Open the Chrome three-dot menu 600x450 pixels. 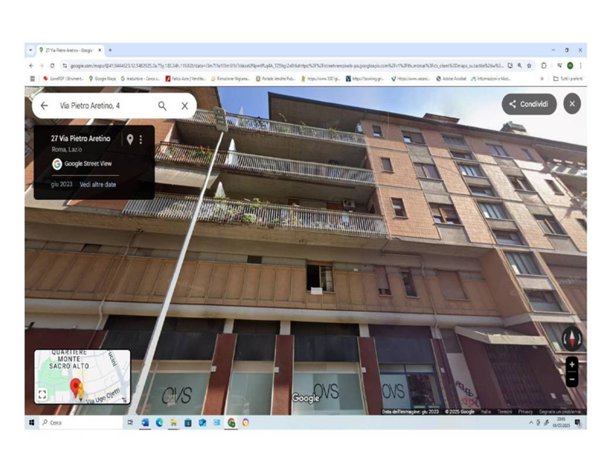pyautogui.click(x=581, y=64)
